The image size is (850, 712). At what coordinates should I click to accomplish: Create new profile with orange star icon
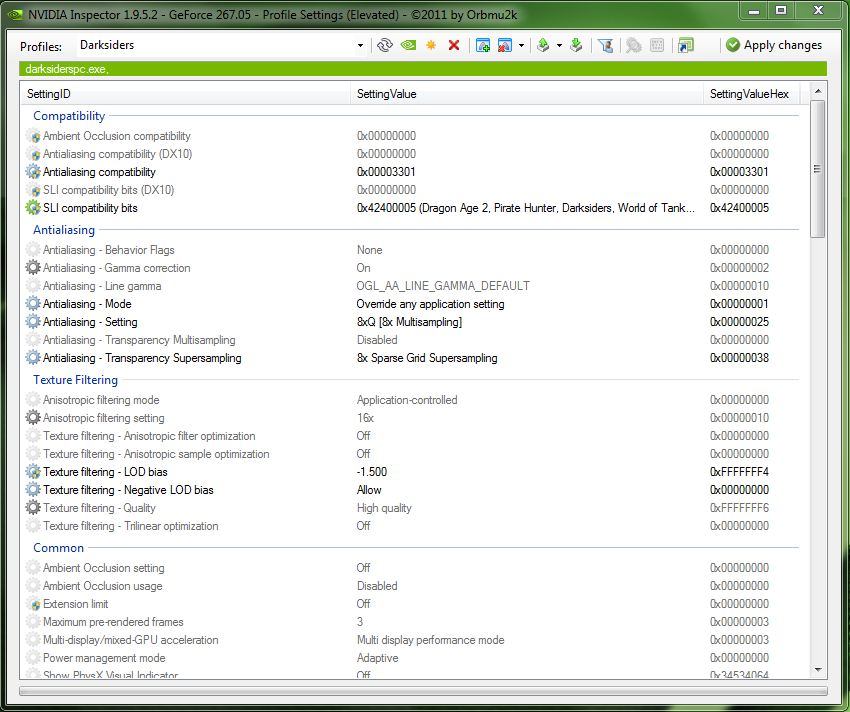[431, 46]
